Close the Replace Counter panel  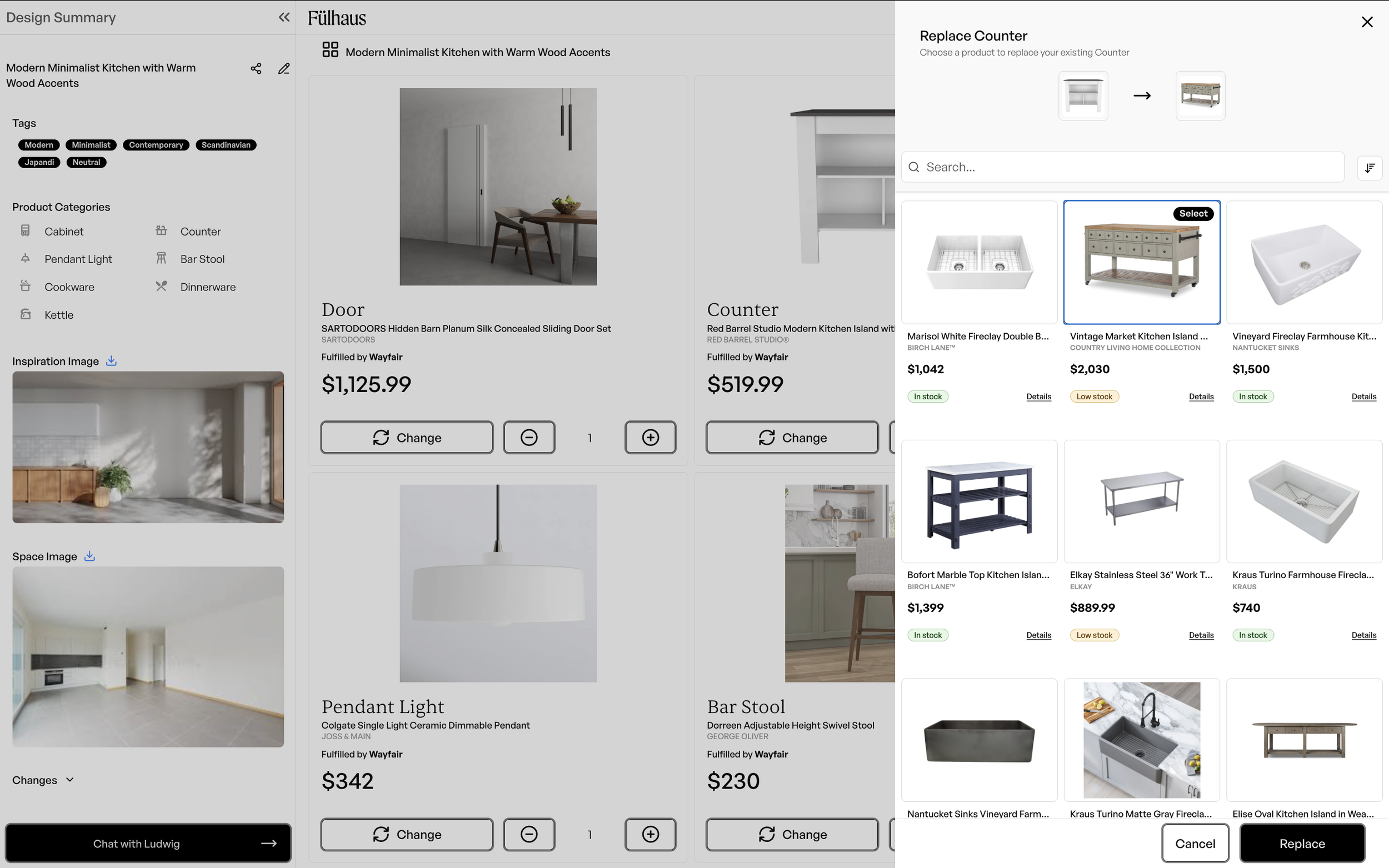click(1367, 22)
